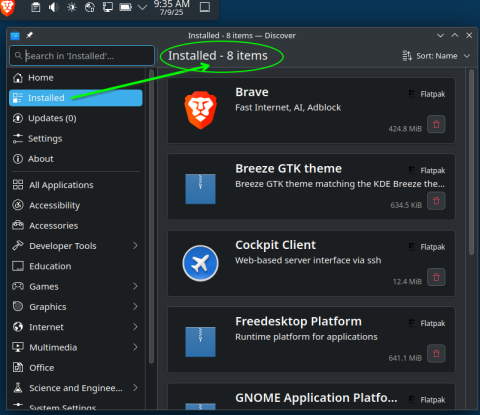Expand the Games category arrow
The width and height of the screenshot is (480, 415).
pos(135,286)
